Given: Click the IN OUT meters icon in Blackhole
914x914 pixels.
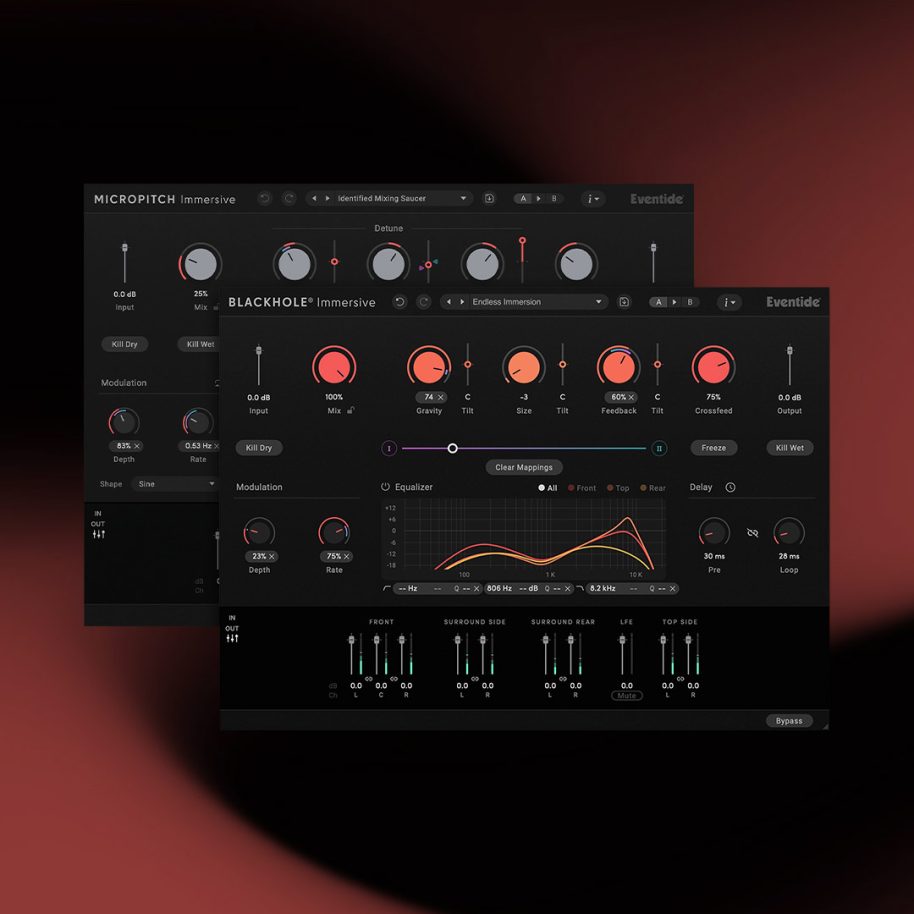Looking at the screenshot, I should [x=232, y=631].
